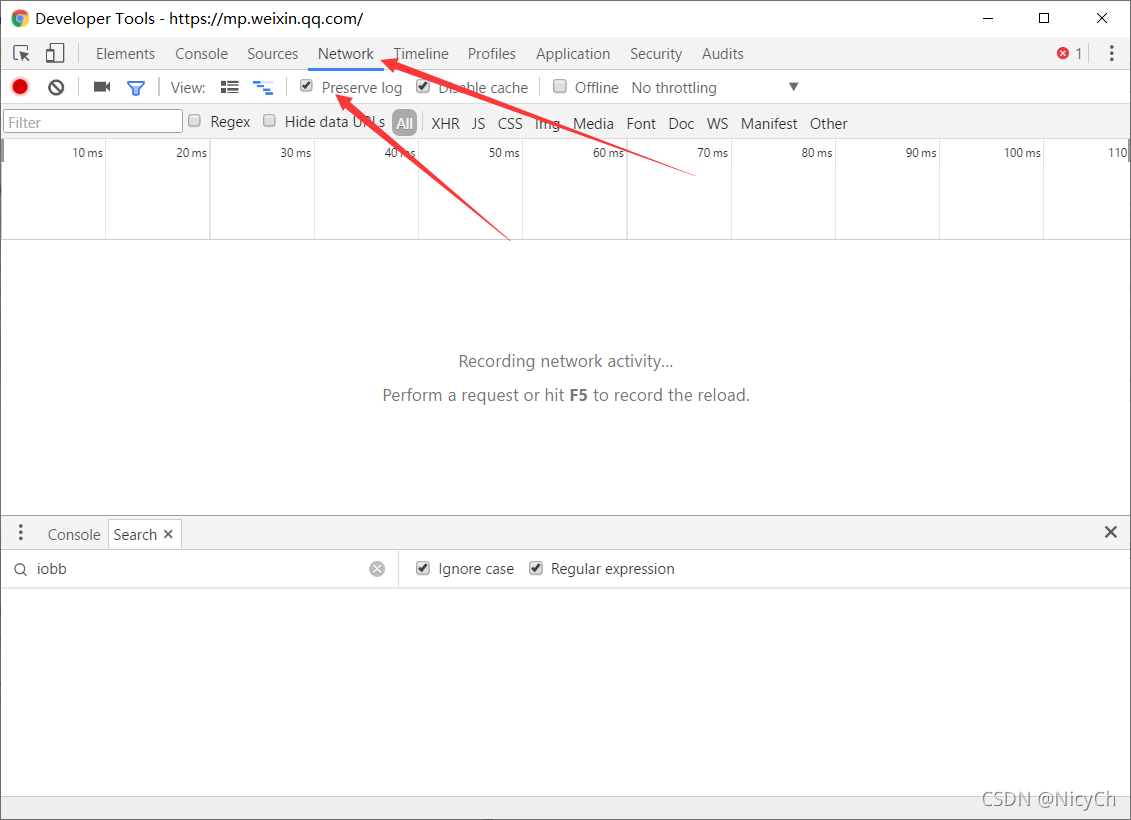Switch to large request rows view icon
The height and width of the screenshot is (820, 1131).
(x=229, y=87)
